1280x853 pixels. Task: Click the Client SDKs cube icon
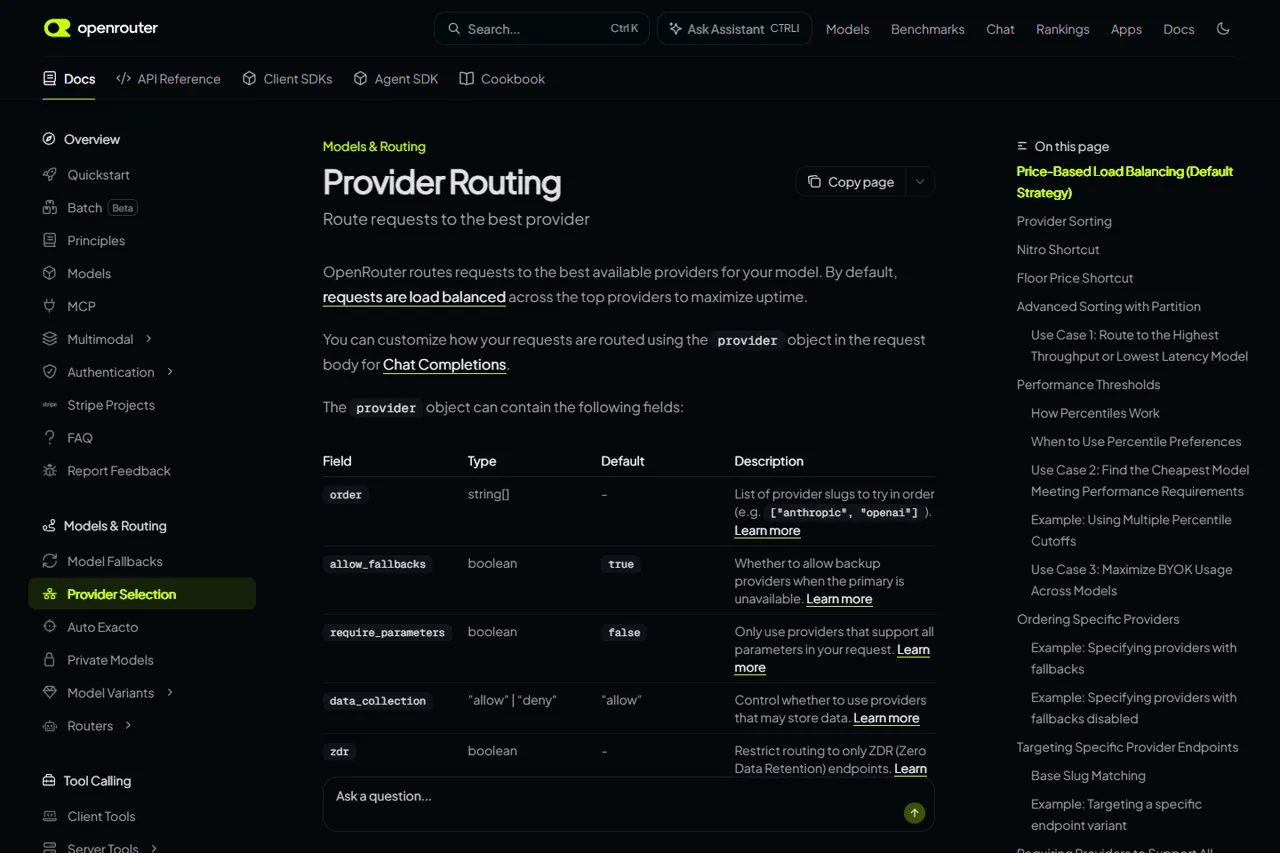249,78
